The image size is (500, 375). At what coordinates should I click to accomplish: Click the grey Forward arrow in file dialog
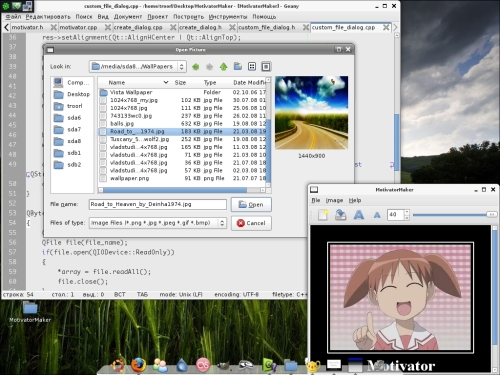click(x=209, y=67)
